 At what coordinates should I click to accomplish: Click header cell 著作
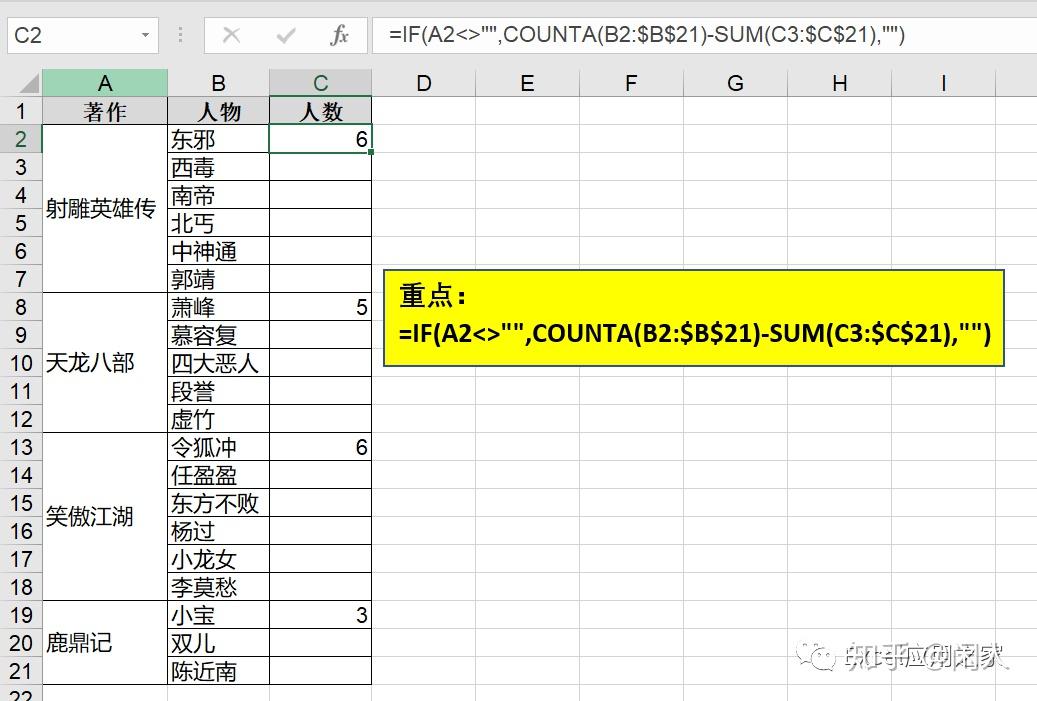pos(104,111)
